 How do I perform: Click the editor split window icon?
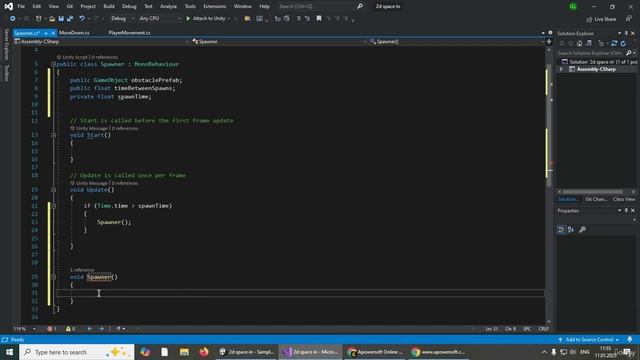tap(549, 42)
